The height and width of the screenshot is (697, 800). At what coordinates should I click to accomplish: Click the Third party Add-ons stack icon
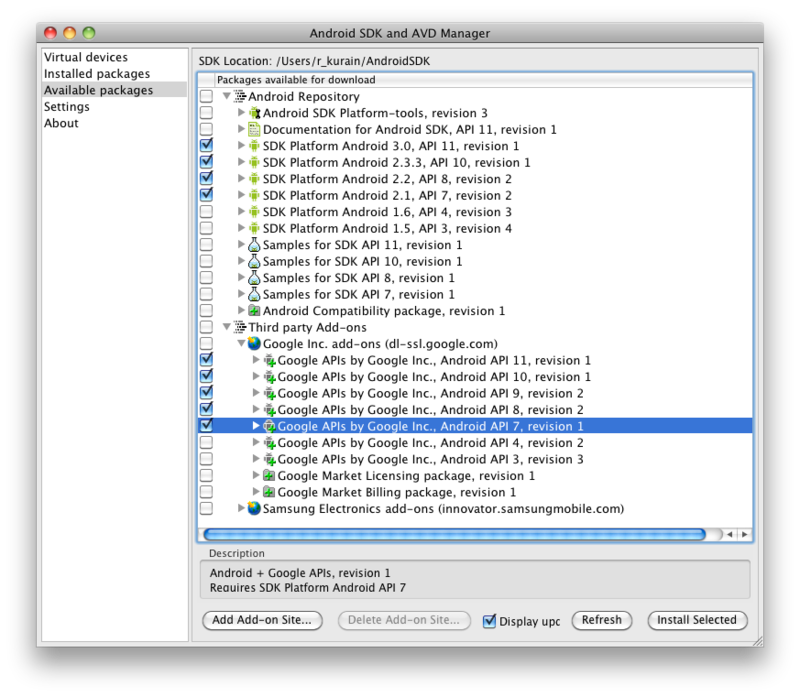click(240, 327)
